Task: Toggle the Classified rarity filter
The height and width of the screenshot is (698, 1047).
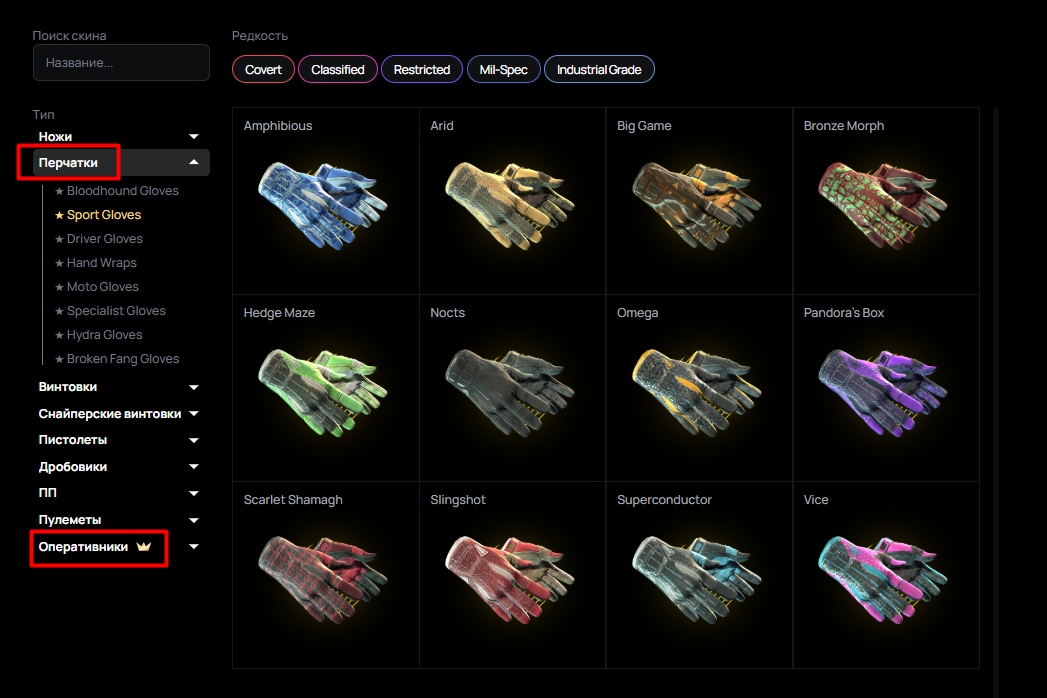Action: 338,69
